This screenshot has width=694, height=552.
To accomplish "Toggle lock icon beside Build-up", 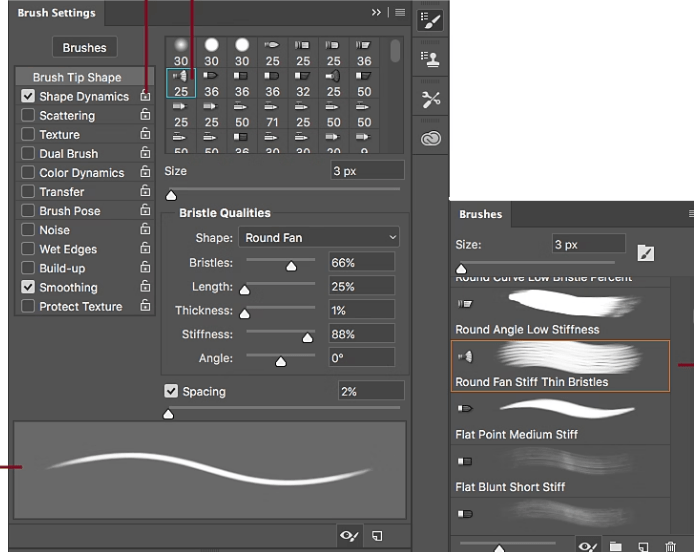I will [x=145, y=267].
